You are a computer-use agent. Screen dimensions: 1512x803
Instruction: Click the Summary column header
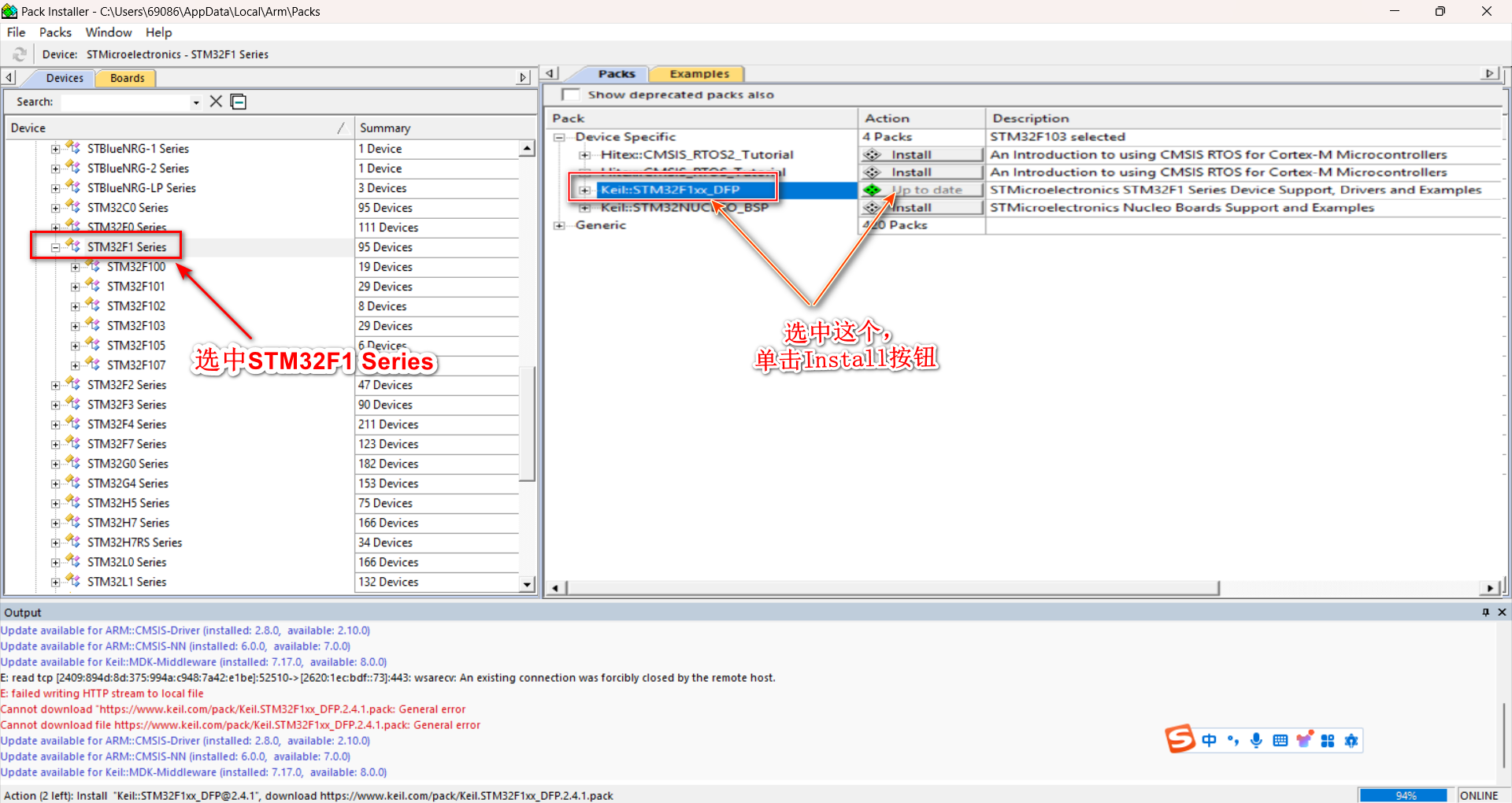(x=446, y=128)
